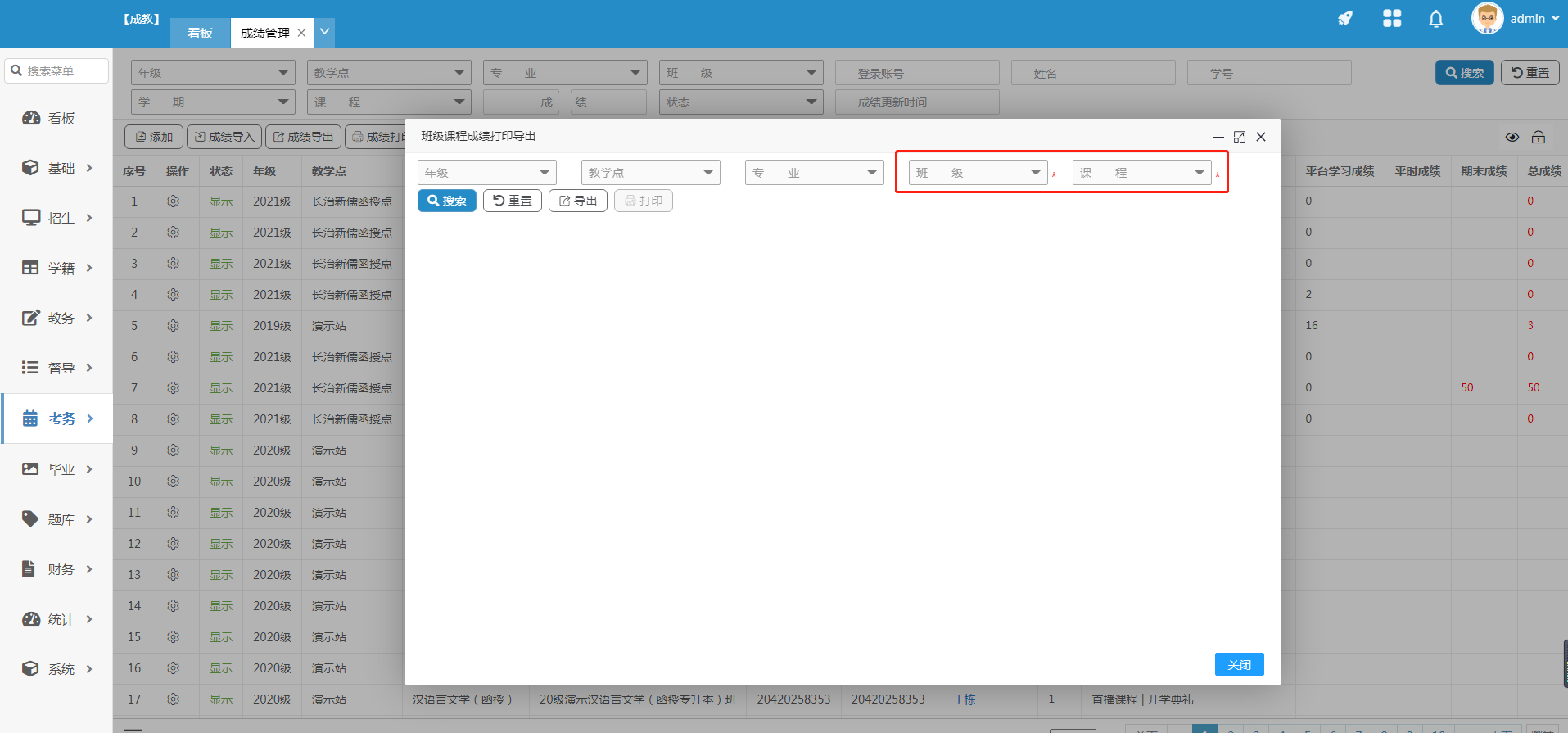Maximize the print export dialog
The height and width of the screenshot is (733, 1568).
(1239, 137)
